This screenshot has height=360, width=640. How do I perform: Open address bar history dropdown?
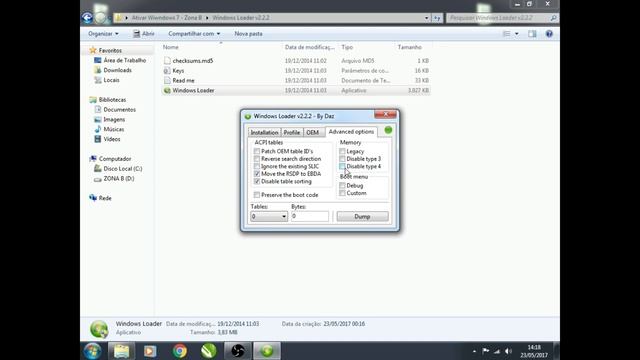[427, 18]
